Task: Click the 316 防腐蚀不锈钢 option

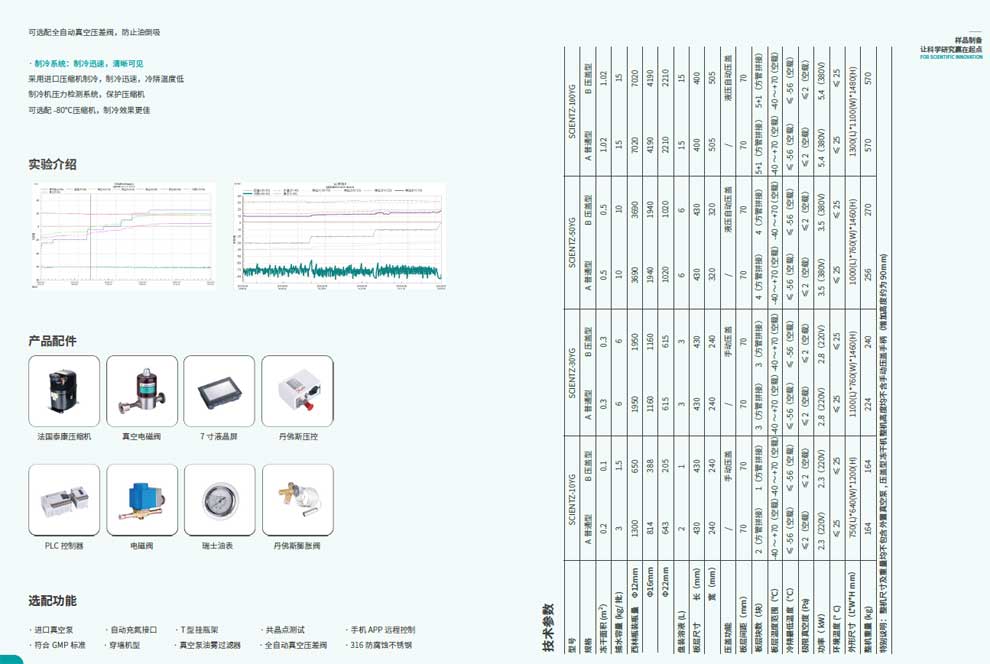Action: (378, 645)
